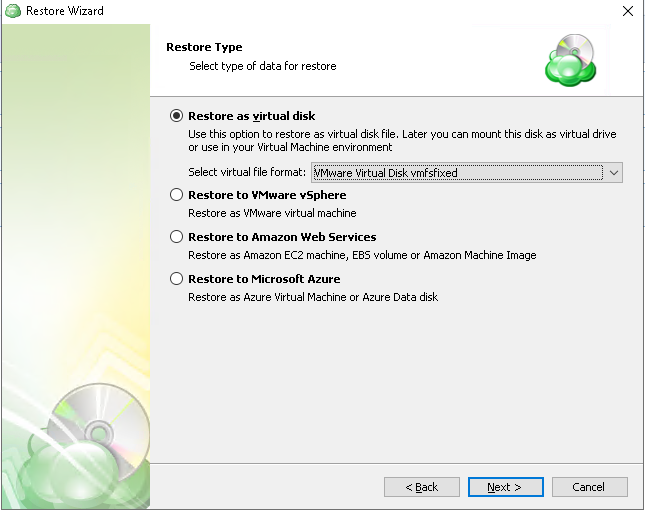Proceed by clicking the Next button
Viewport: 645px width, 510px height.
[505, 487]
